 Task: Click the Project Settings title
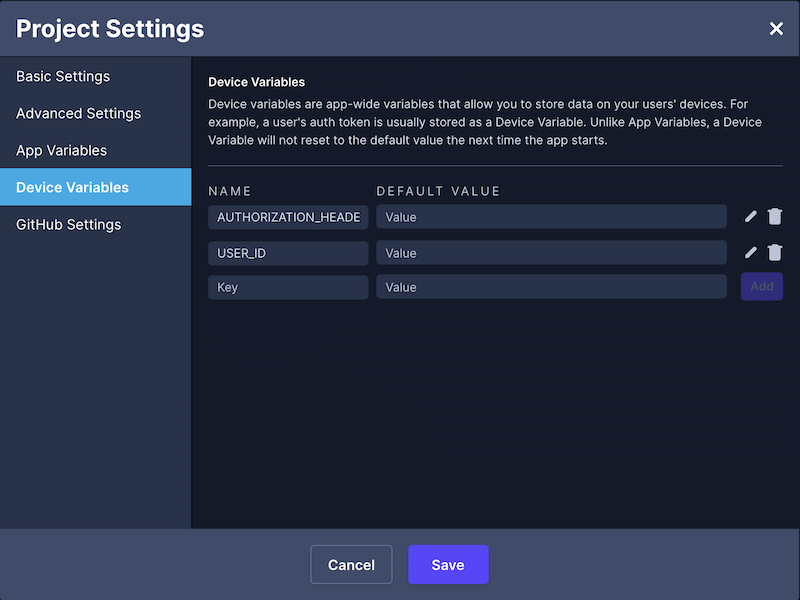110,29
